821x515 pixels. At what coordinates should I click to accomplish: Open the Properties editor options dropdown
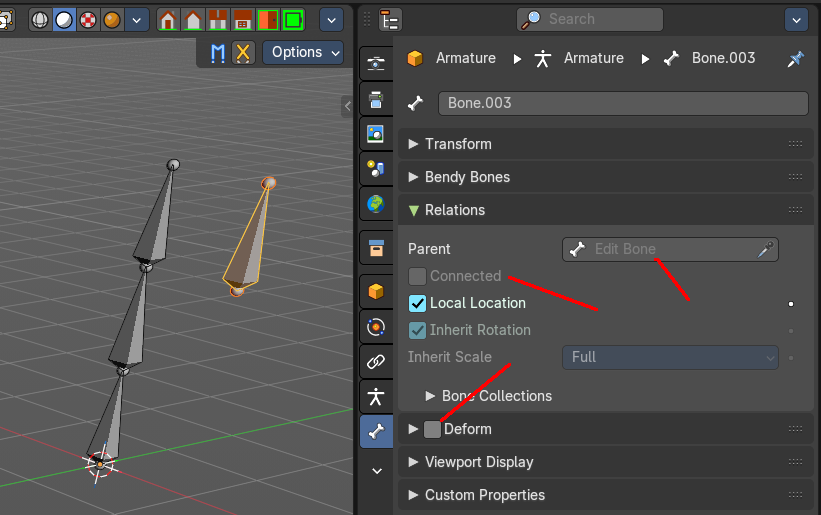[796, 20]
